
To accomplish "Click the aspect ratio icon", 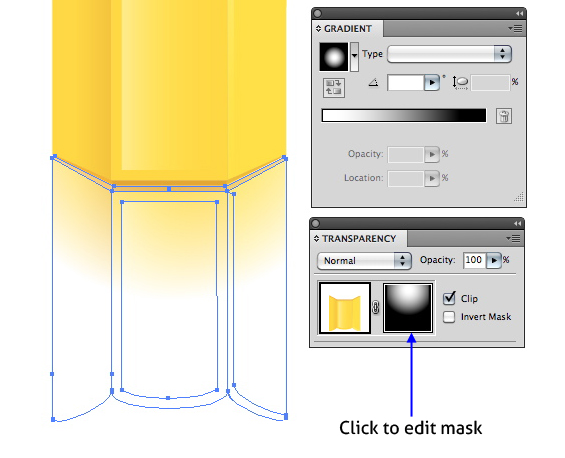I will point(461,83).
